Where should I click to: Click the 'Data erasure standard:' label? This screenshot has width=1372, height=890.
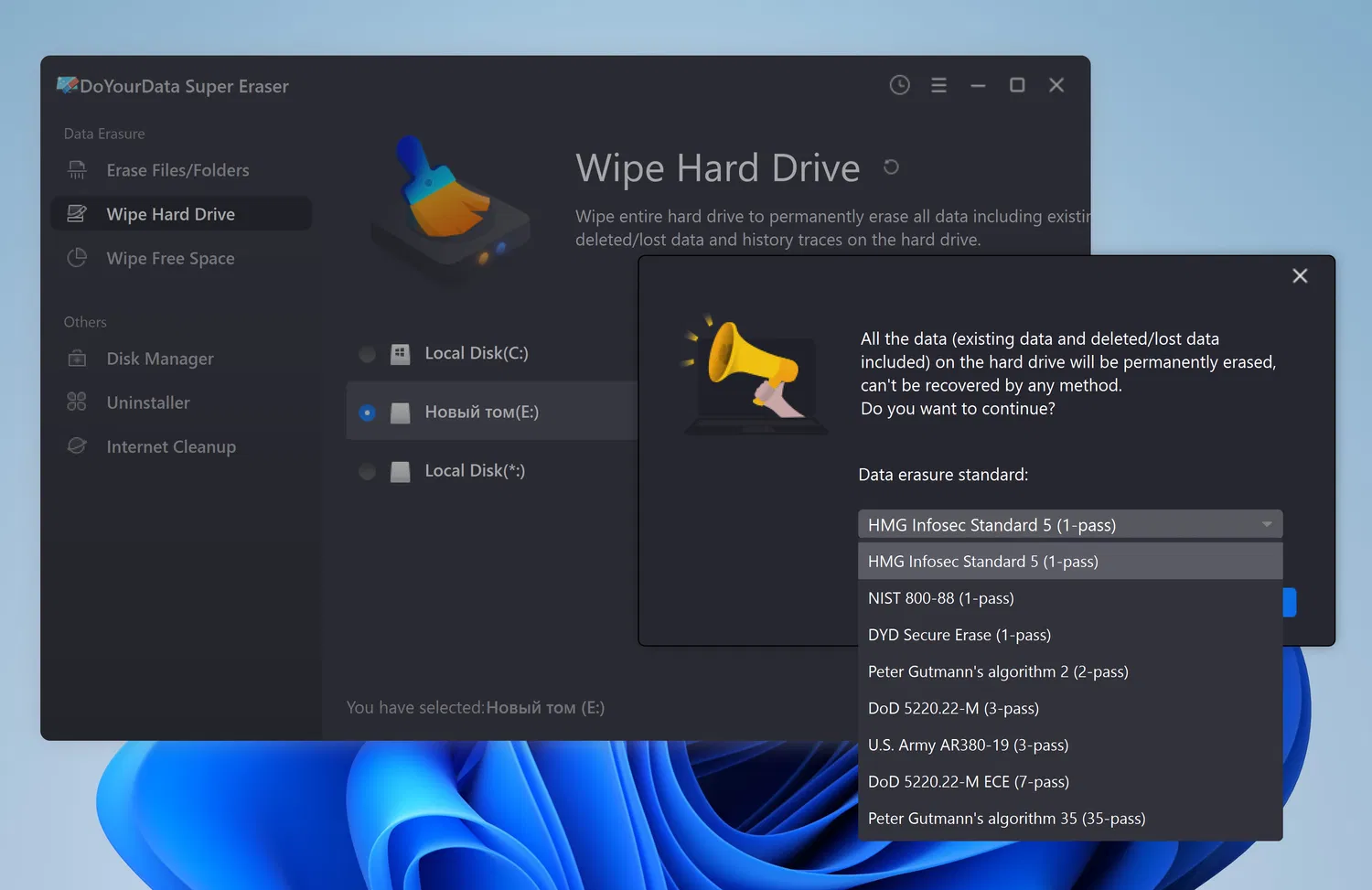(943, 475)
